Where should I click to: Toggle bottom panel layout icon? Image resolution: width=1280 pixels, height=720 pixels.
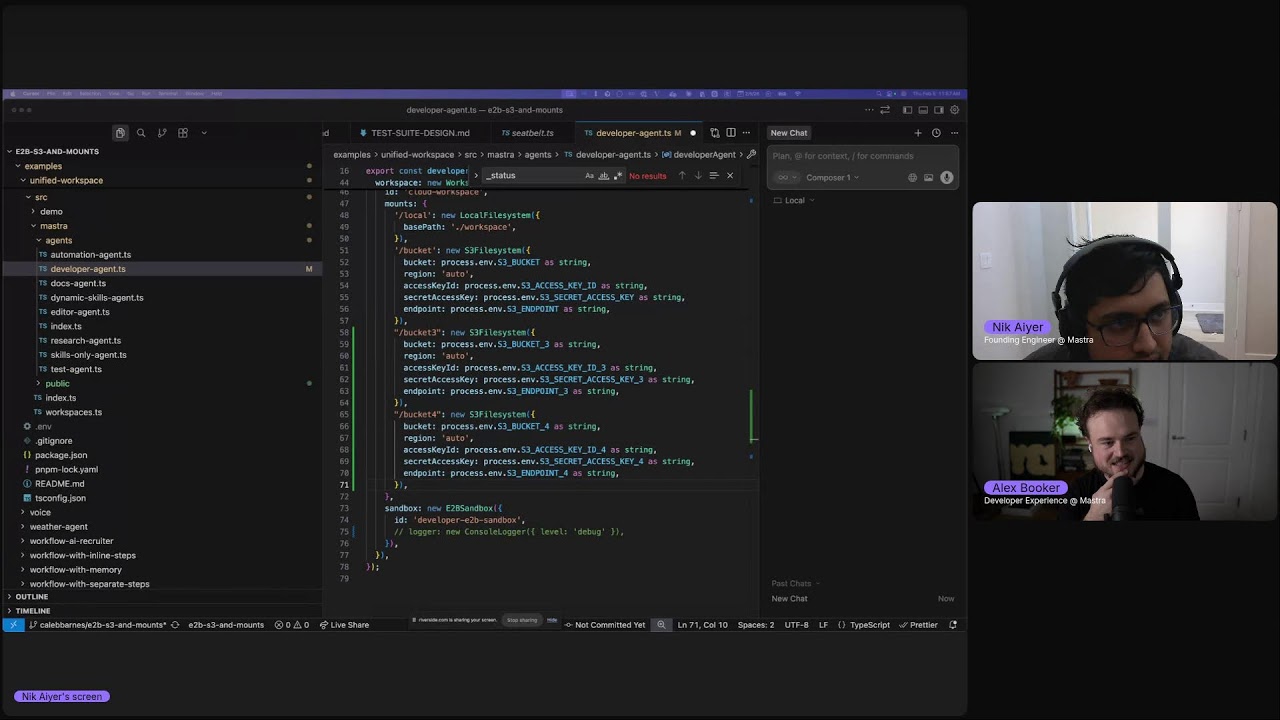click(x=923, y=110)
